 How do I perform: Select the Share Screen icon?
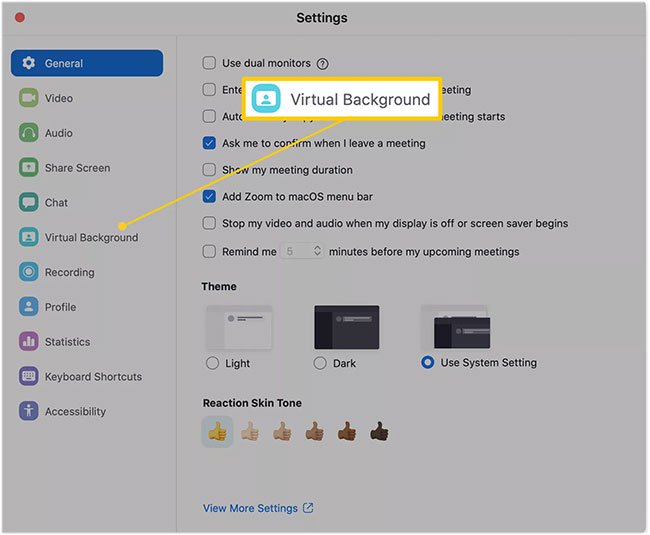[28, 168]
